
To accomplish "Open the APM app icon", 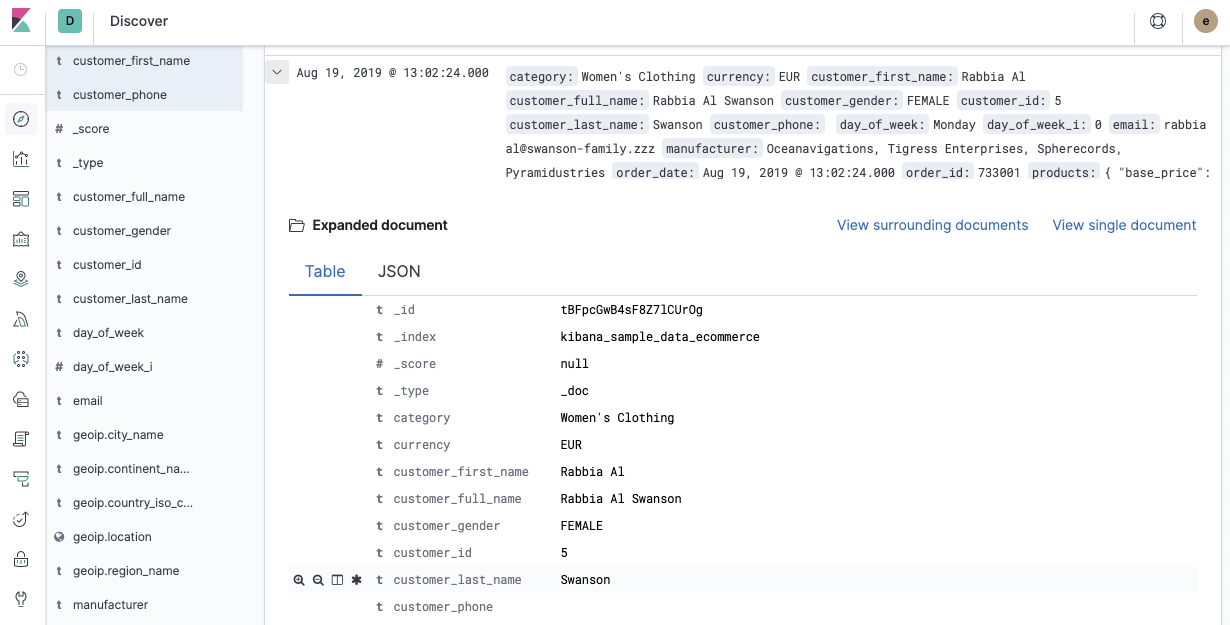I will (21, 479).
